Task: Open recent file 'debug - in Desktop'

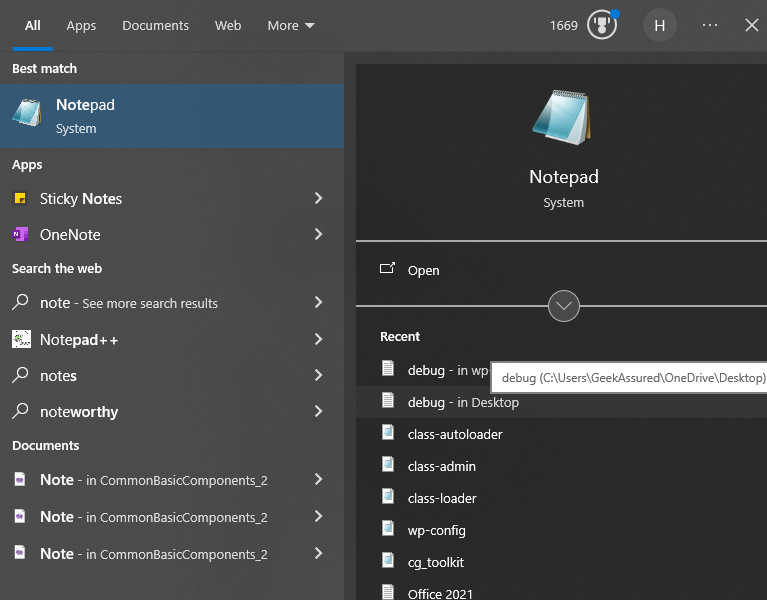Action: point(561,402)
